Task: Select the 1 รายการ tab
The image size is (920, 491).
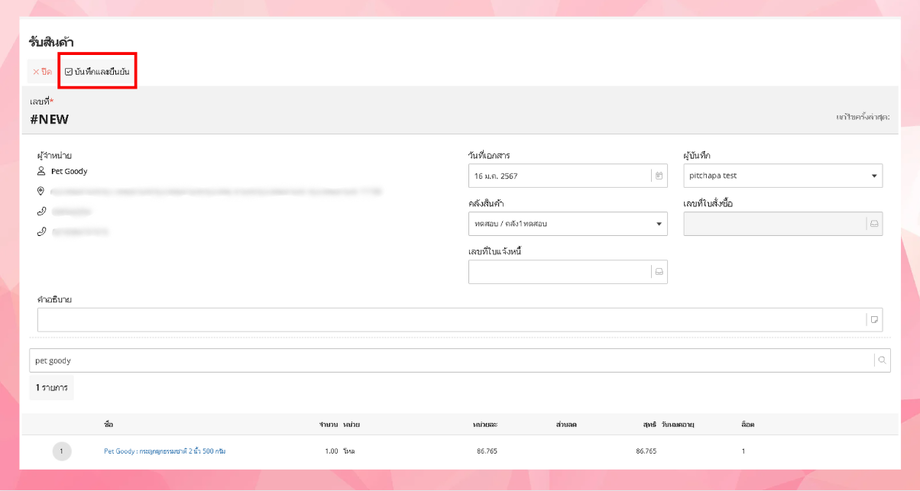Action: click(x=52, y=387)
